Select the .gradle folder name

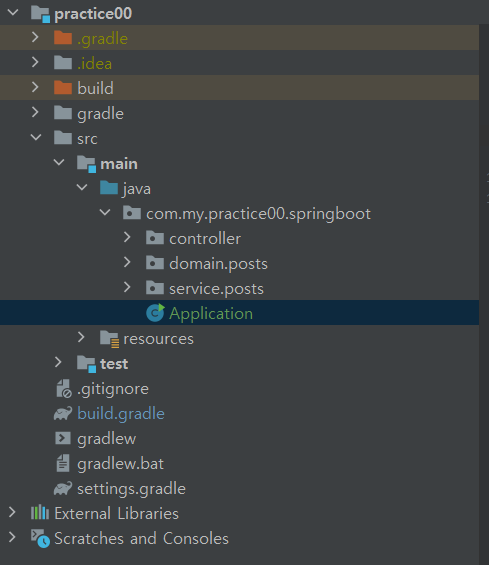pos(102,39)
